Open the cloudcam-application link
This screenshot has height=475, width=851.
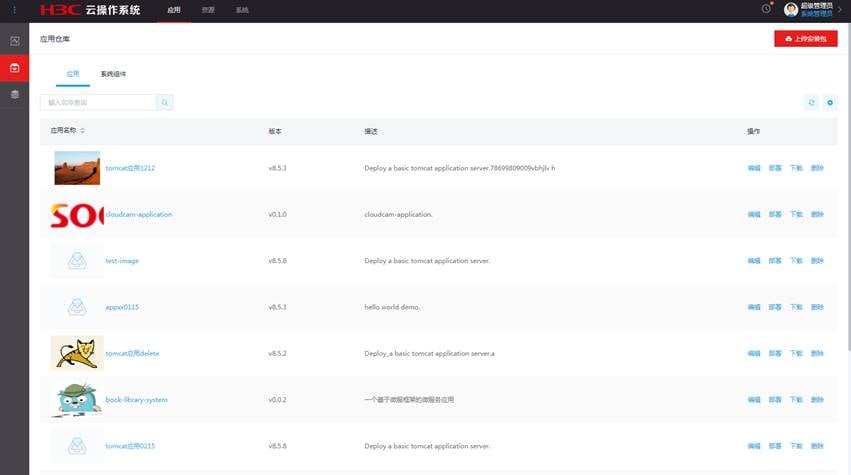point(139,214)
